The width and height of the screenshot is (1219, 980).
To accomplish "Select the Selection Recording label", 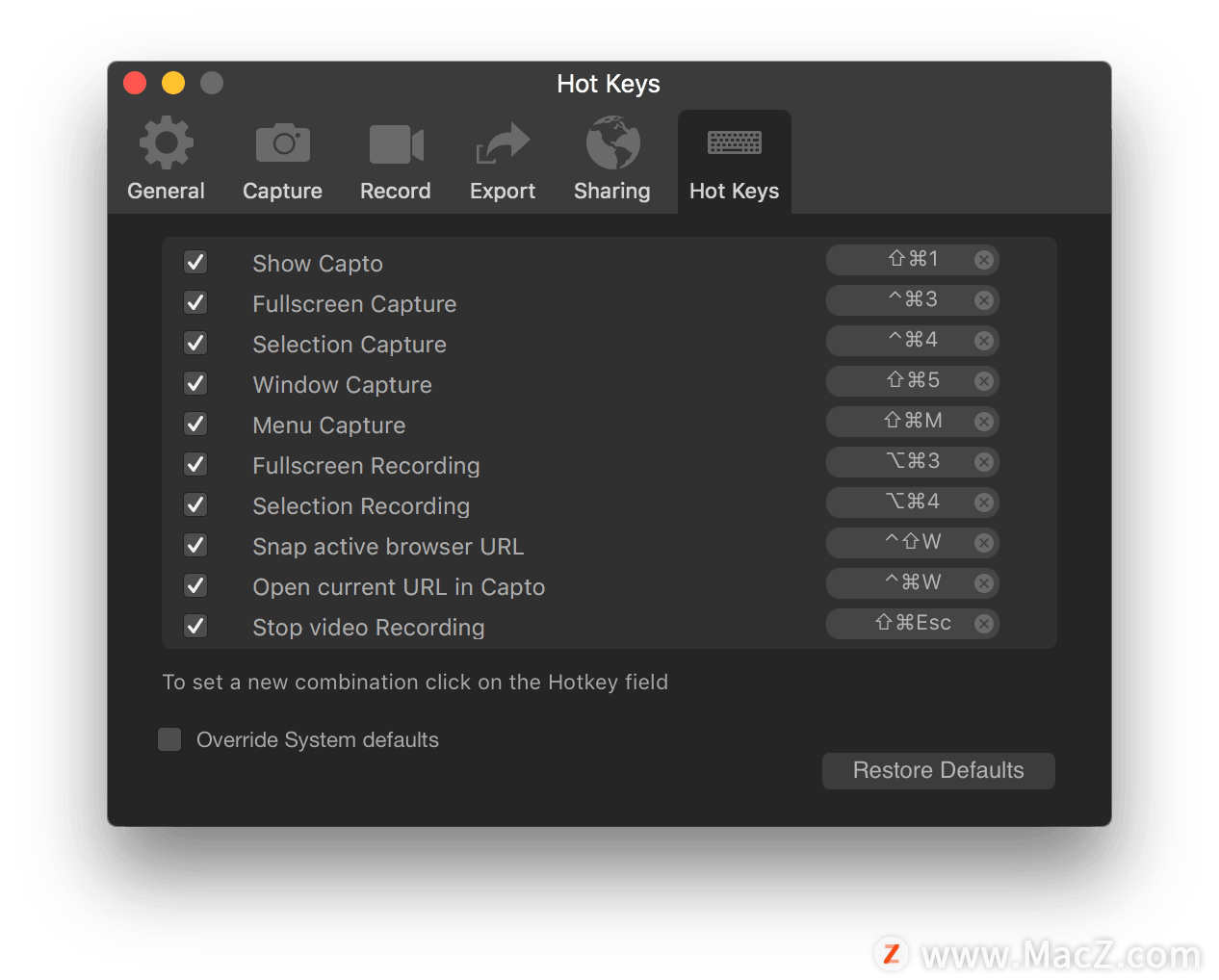I will (361, 506).
